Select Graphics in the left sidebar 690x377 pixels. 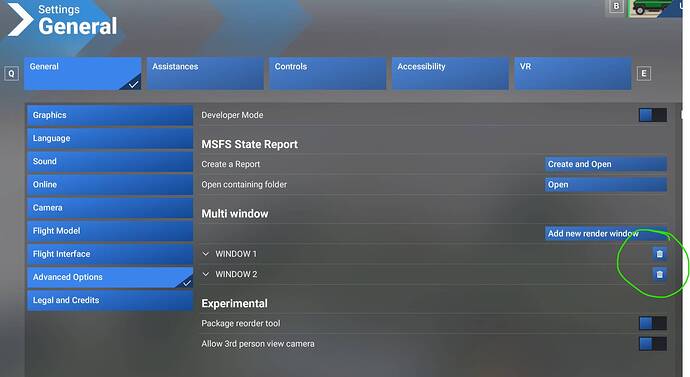tap(110, 115)
